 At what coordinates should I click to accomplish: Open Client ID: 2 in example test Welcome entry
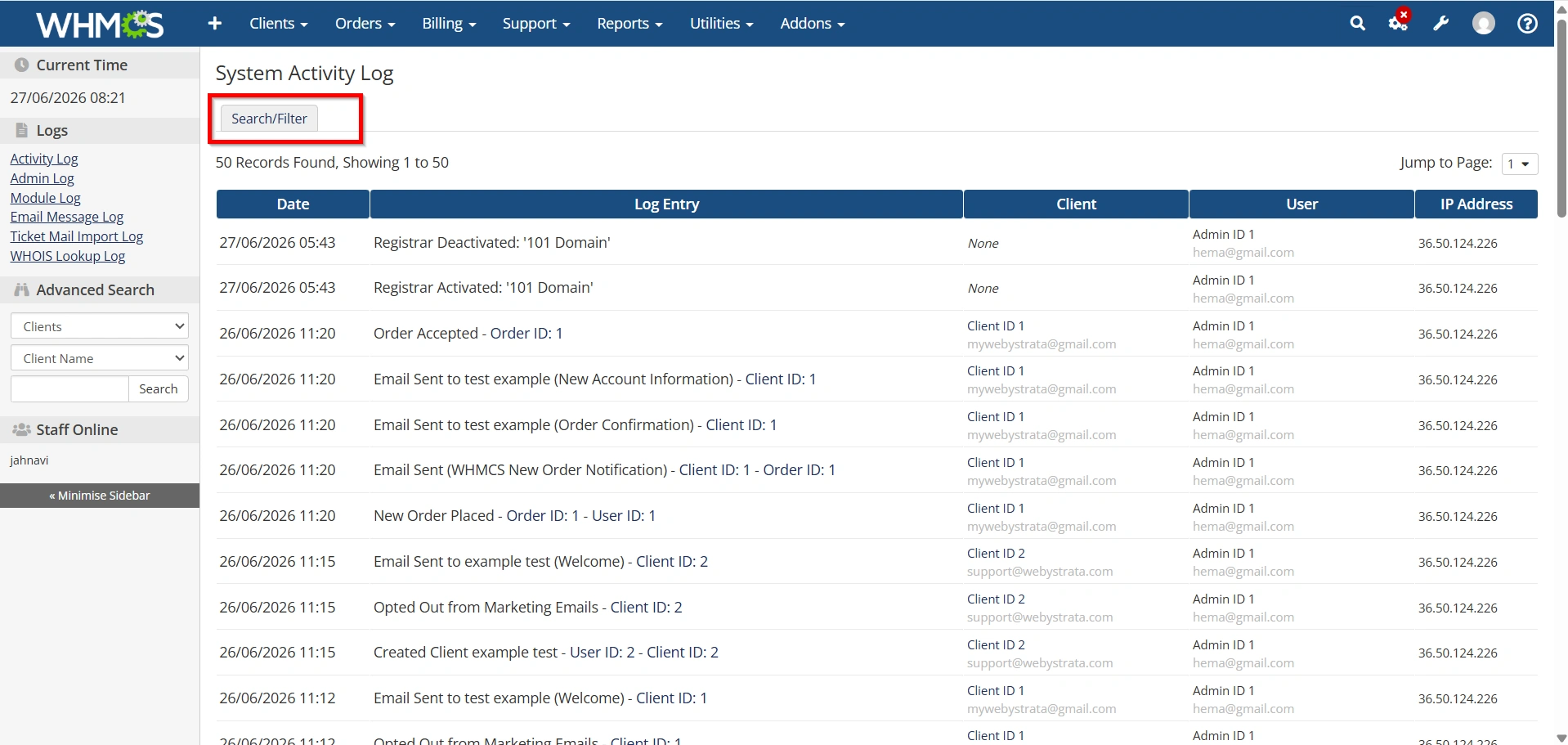672,562
